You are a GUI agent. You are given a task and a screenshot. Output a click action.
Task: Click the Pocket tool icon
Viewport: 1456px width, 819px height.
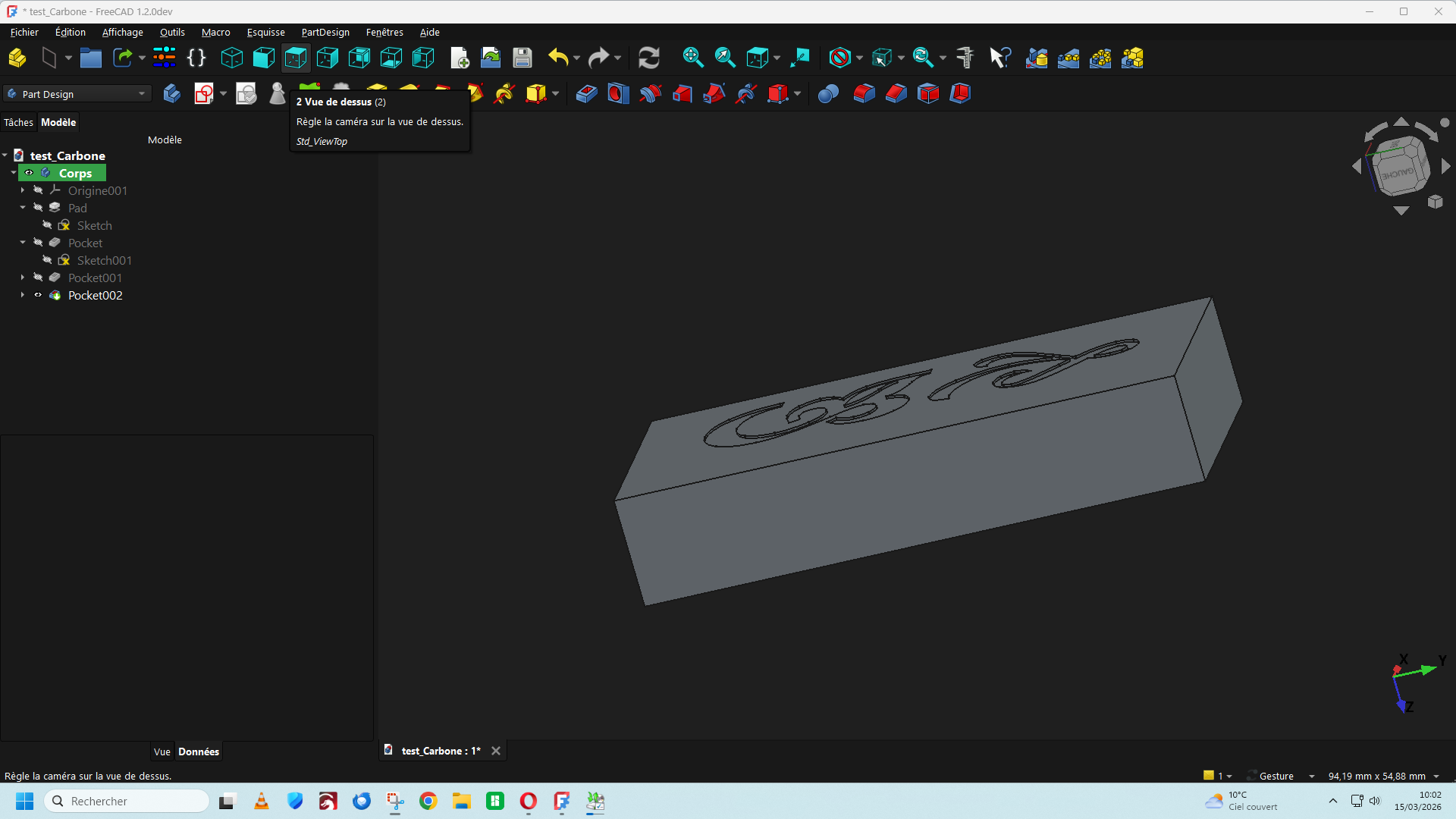coord(586,94)
